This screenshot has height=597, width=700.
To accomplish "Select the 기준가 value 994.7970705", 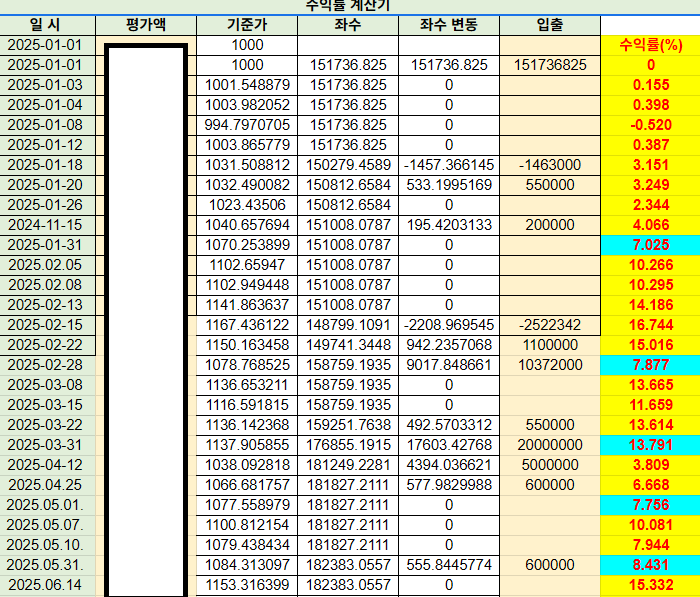I will [x=247, y=125].
